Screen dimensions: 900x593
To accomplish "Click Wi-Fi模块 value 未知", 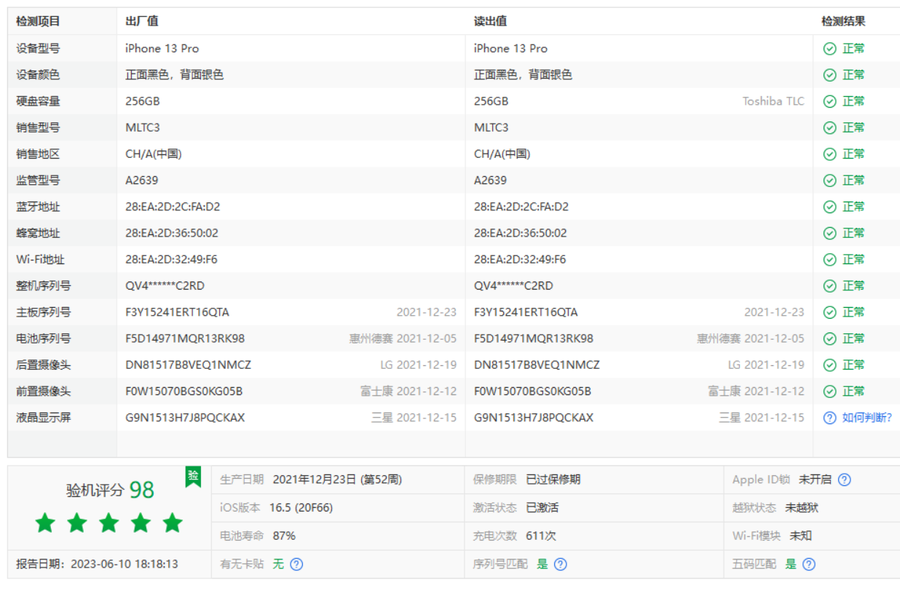I will [x=801, y=537].
